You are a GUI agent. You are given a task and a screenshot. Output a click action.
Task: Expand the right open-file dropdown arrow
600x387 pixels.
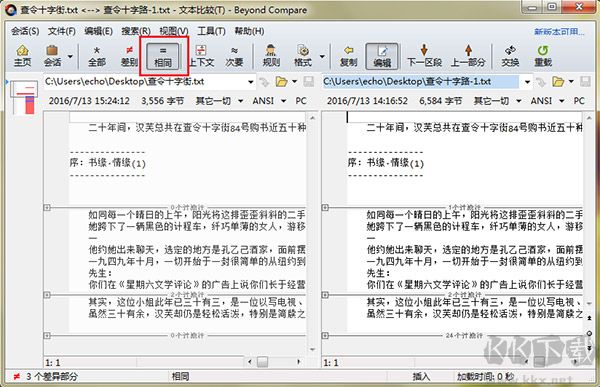coord(571,82)
